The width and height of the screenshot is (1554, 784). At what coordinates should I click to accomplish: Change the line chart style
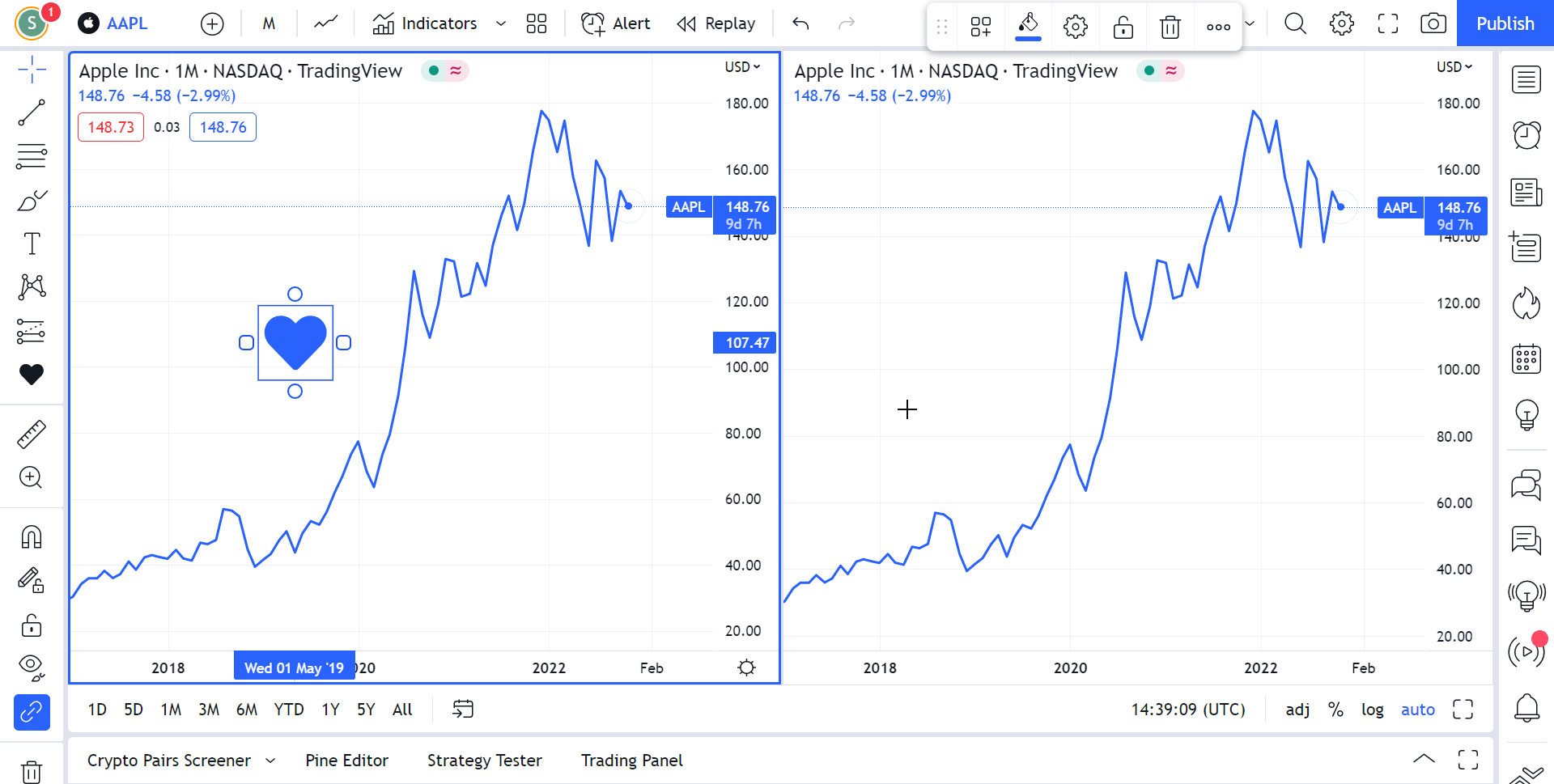point(326,23)
